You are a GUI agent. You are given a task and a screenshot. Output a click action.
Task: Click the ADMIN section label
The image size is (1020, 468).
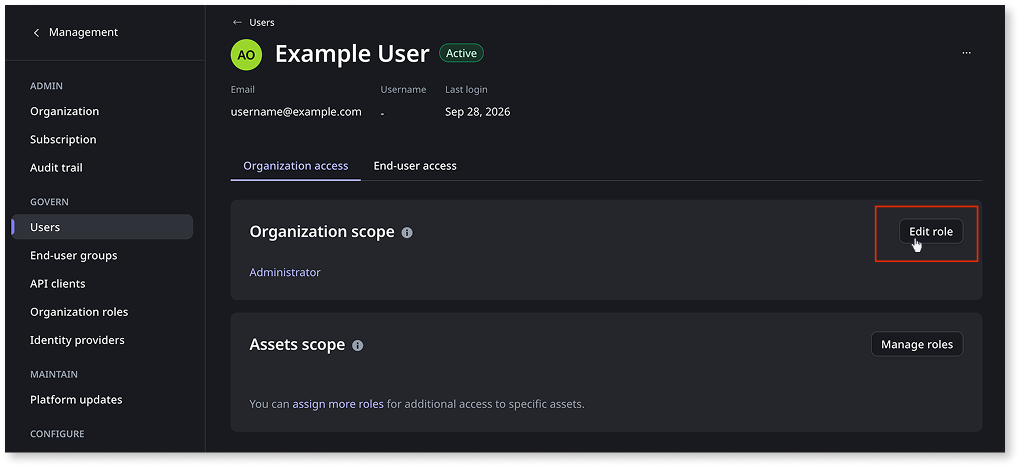pyautogui.click(x=46, y=86)
